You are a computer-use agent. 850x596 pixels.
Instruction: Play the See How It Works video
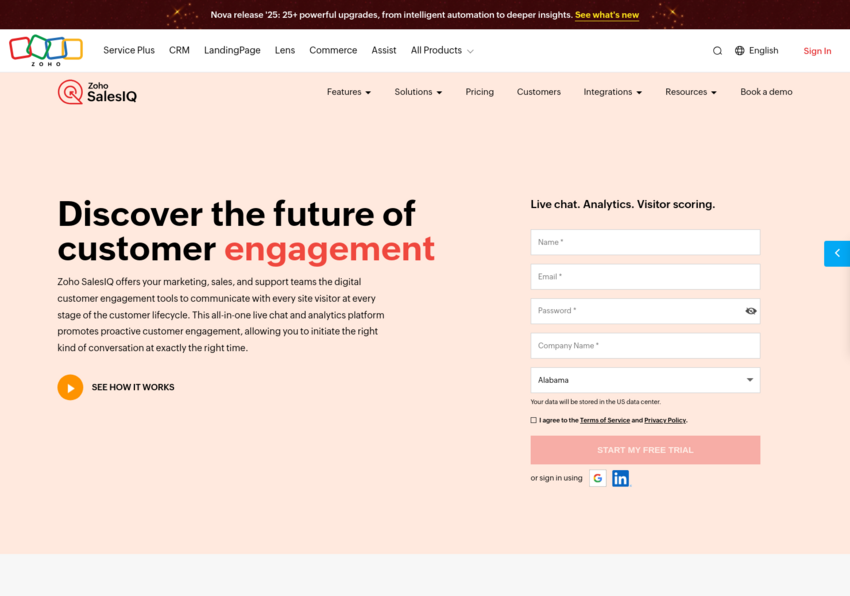(70, 387)
